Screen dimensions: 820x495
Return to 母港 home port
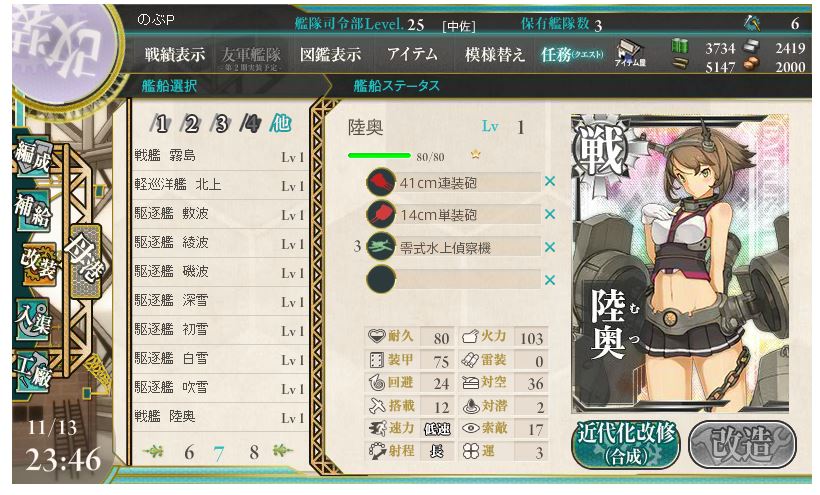86,261
